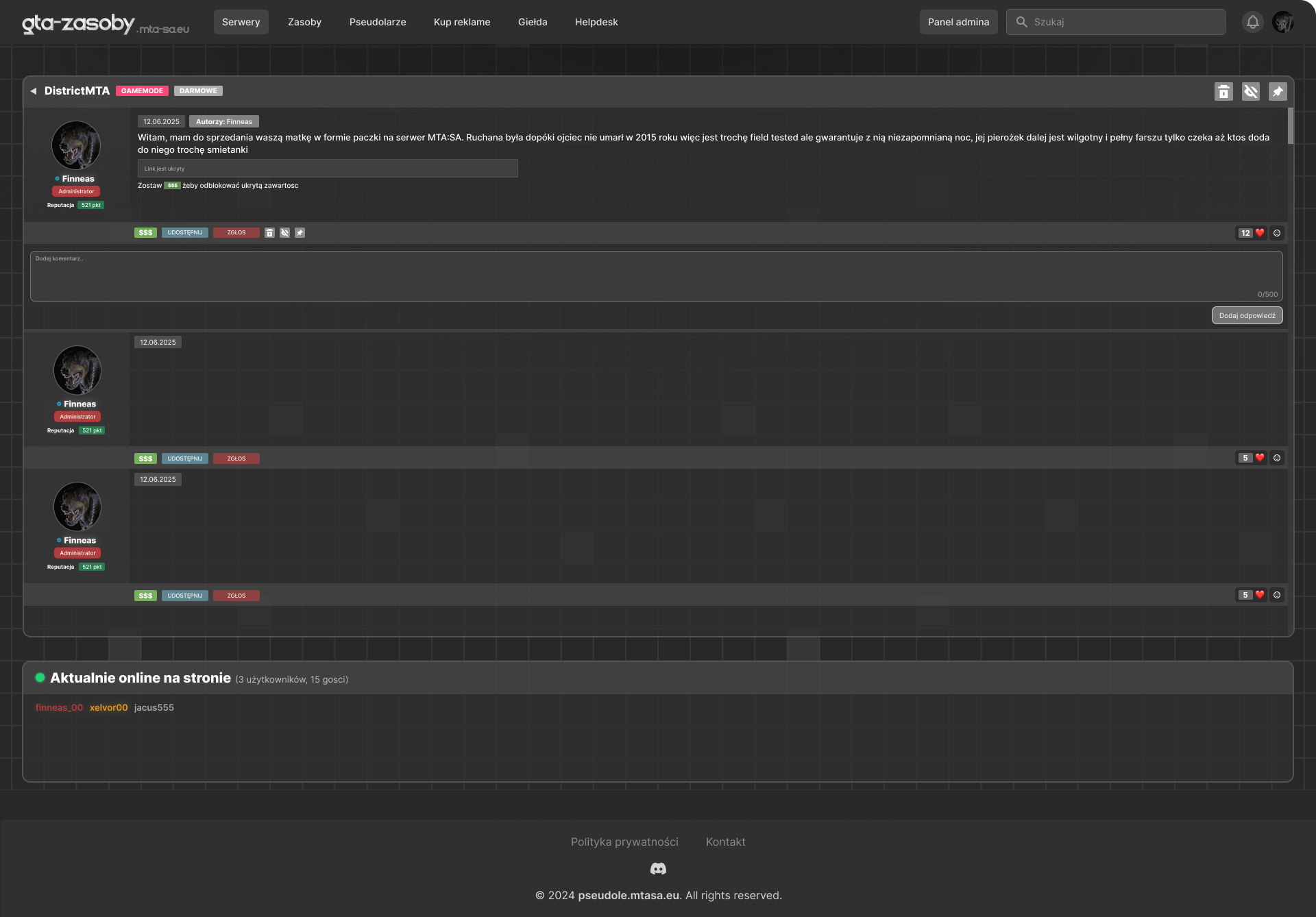
Task: Open Discord link in footer
Action: click(x=658, y=869)
